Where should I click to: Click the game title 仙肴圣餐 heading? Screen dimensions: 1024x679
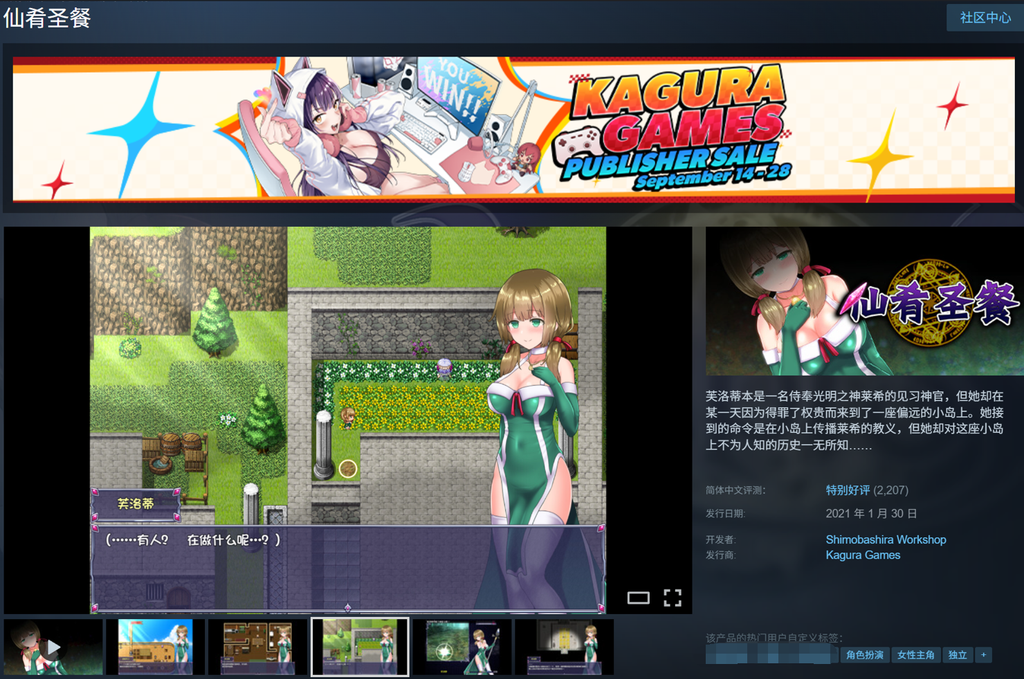47,18
